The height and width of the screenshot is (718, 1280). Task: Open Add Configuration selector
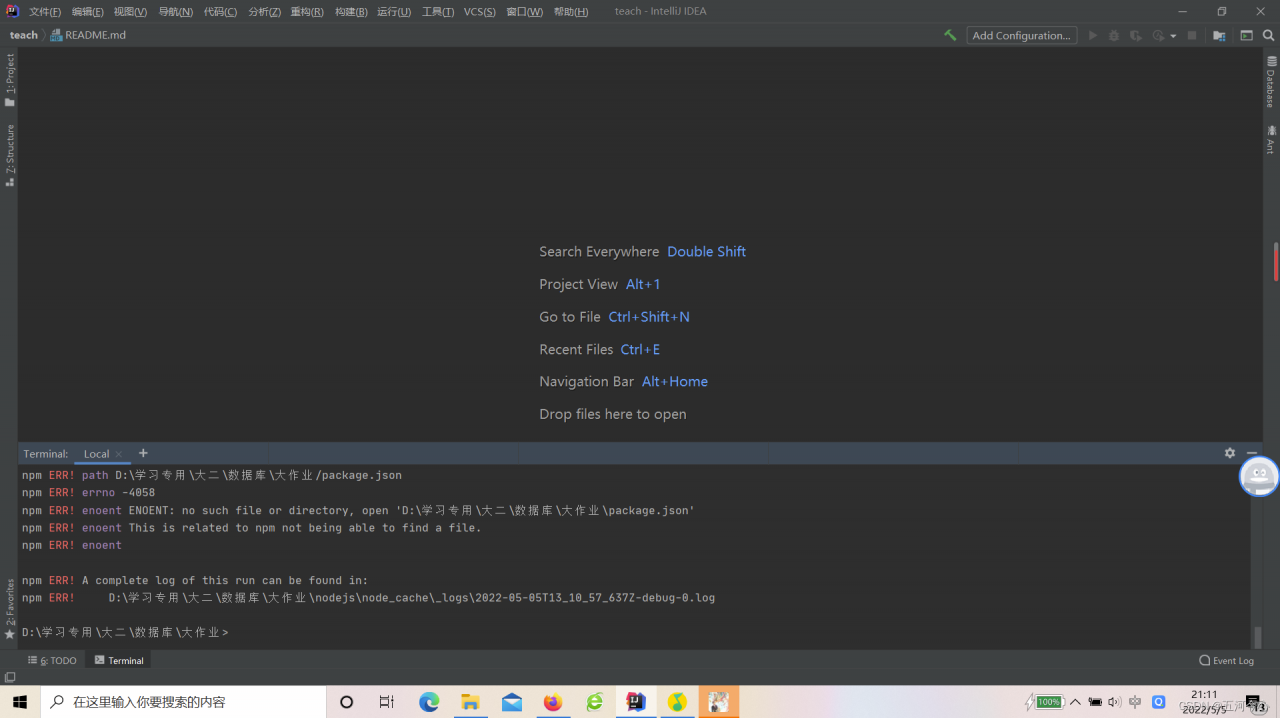click(1021, 35)
